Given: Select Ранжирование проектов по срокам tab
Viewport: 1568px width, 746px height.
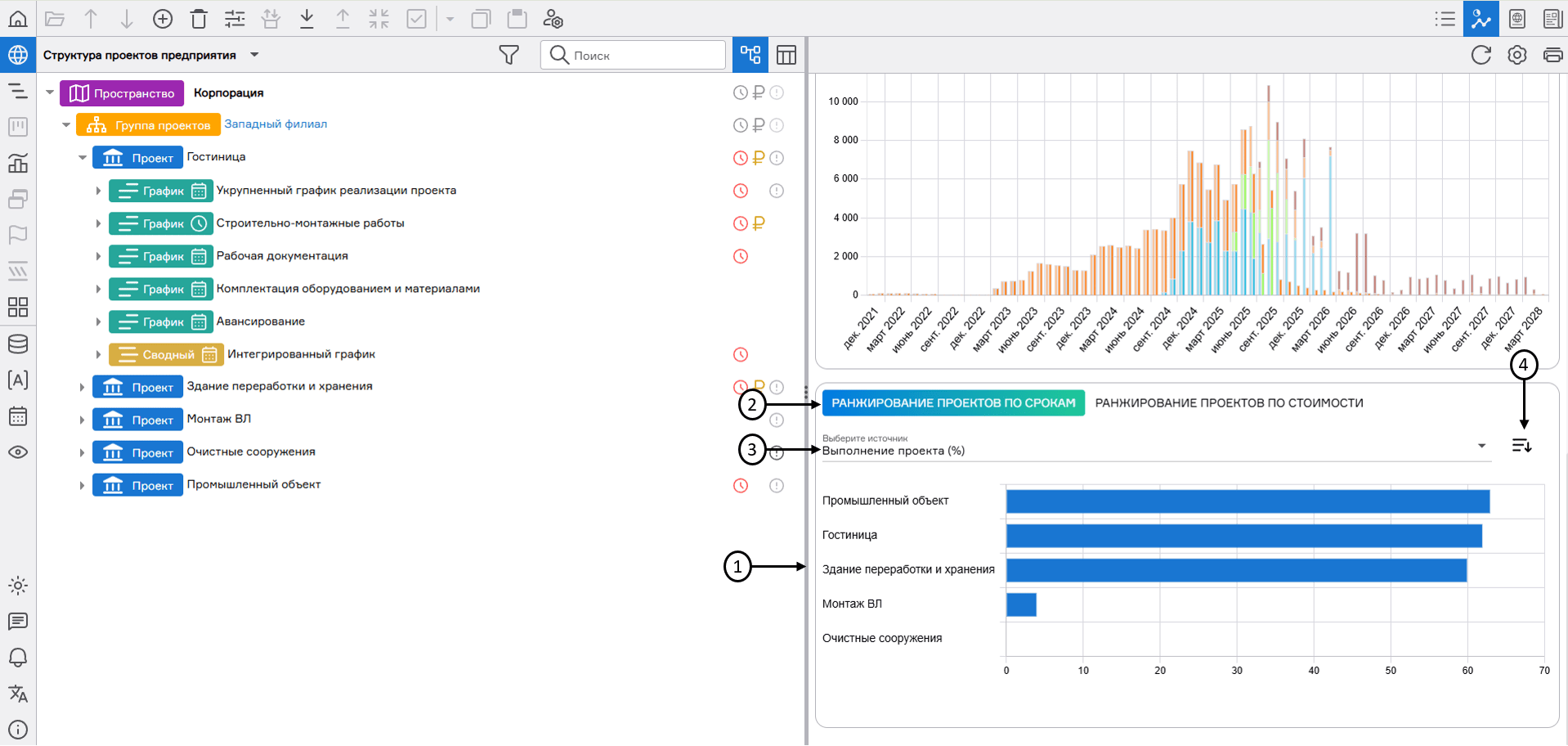Looking at the screenshot, I should 952,402.
